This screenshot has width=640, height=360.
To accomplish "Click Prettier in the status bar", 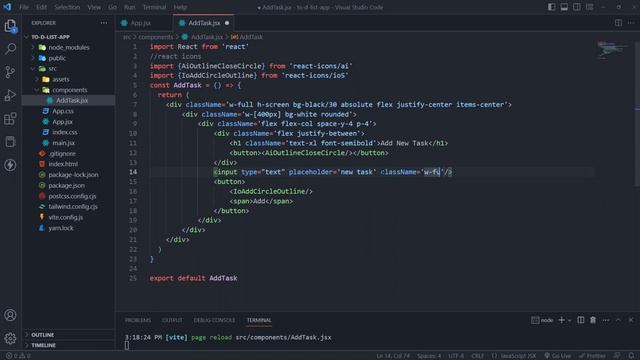I will (592, 356).
